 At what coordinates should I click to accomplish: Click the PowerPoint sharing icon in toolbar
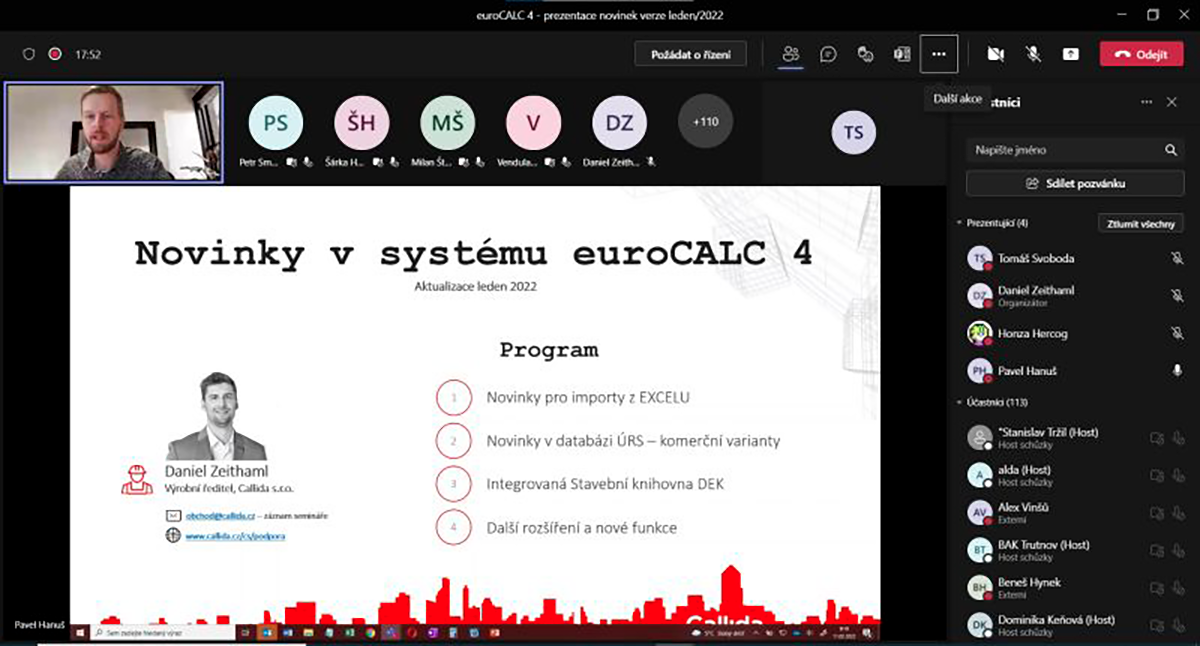[902, 54]
